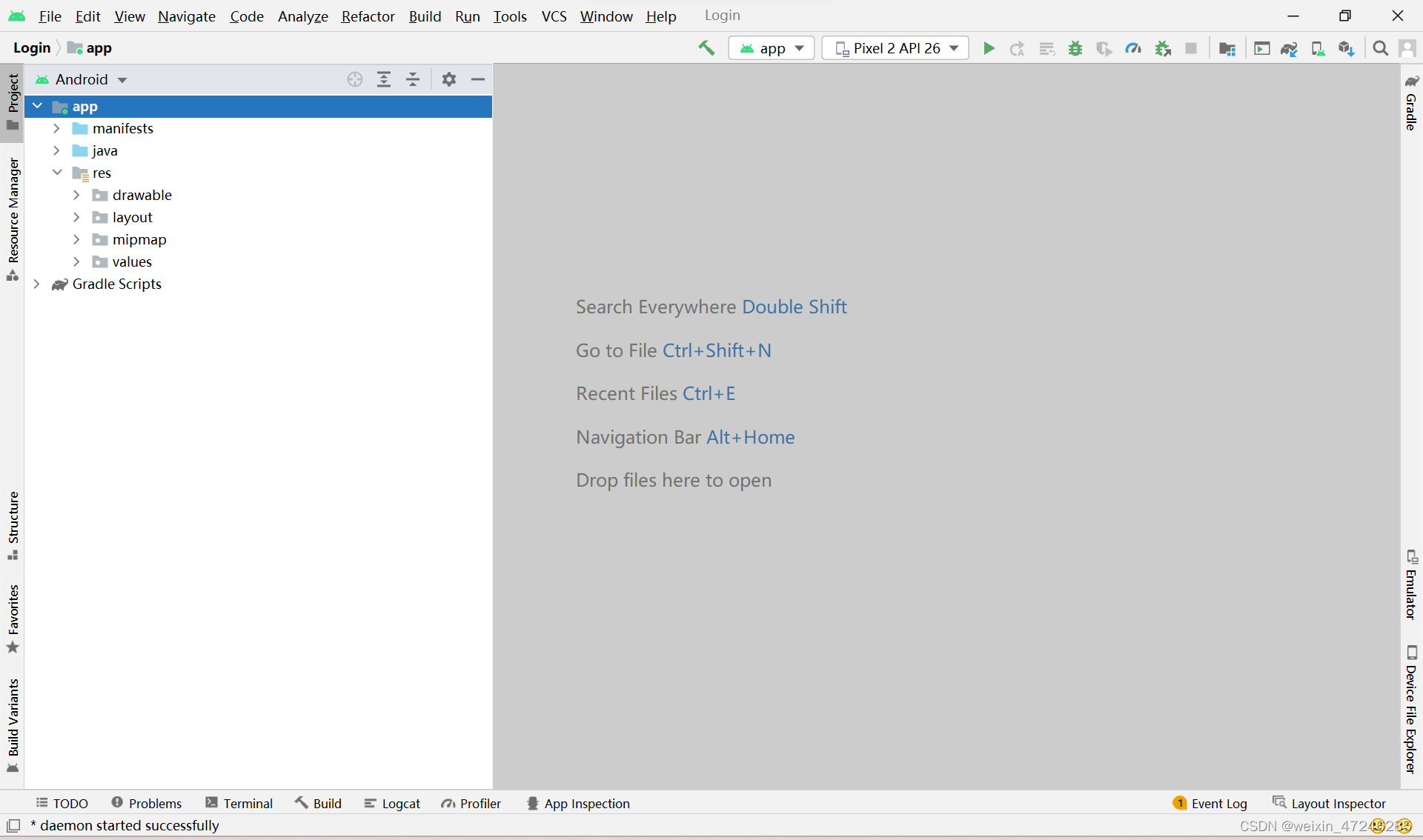The height and width of the screenshot is (840, 1423).
Task: Open the Refactor menu
Action: pos(368,16)
